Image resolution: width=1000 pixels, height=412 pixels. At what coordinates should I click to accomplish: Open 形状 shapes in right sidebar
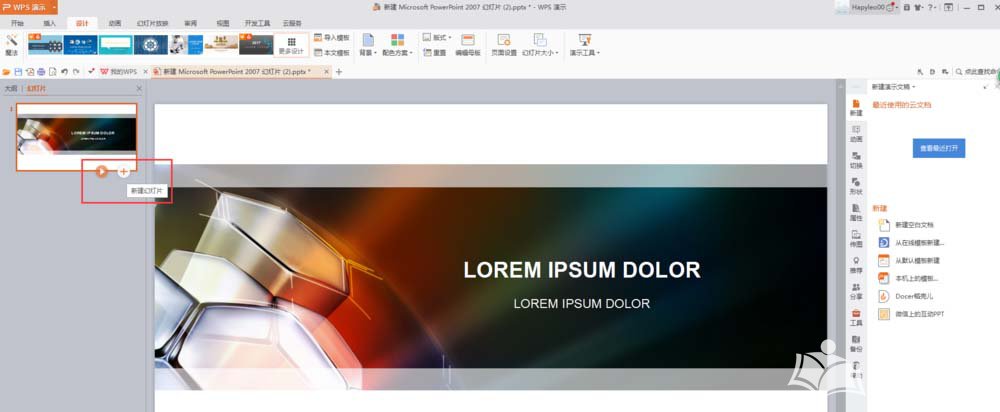tap(856, 186)
